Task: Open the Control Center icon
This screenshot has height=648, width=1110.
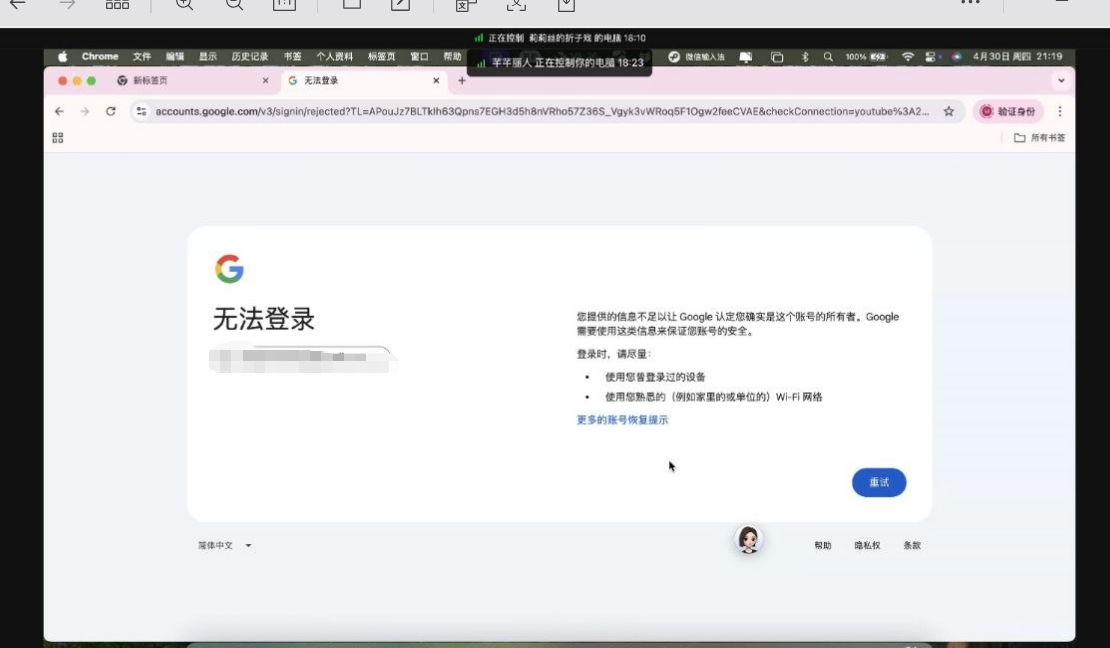Action: (x=930, y=57)
